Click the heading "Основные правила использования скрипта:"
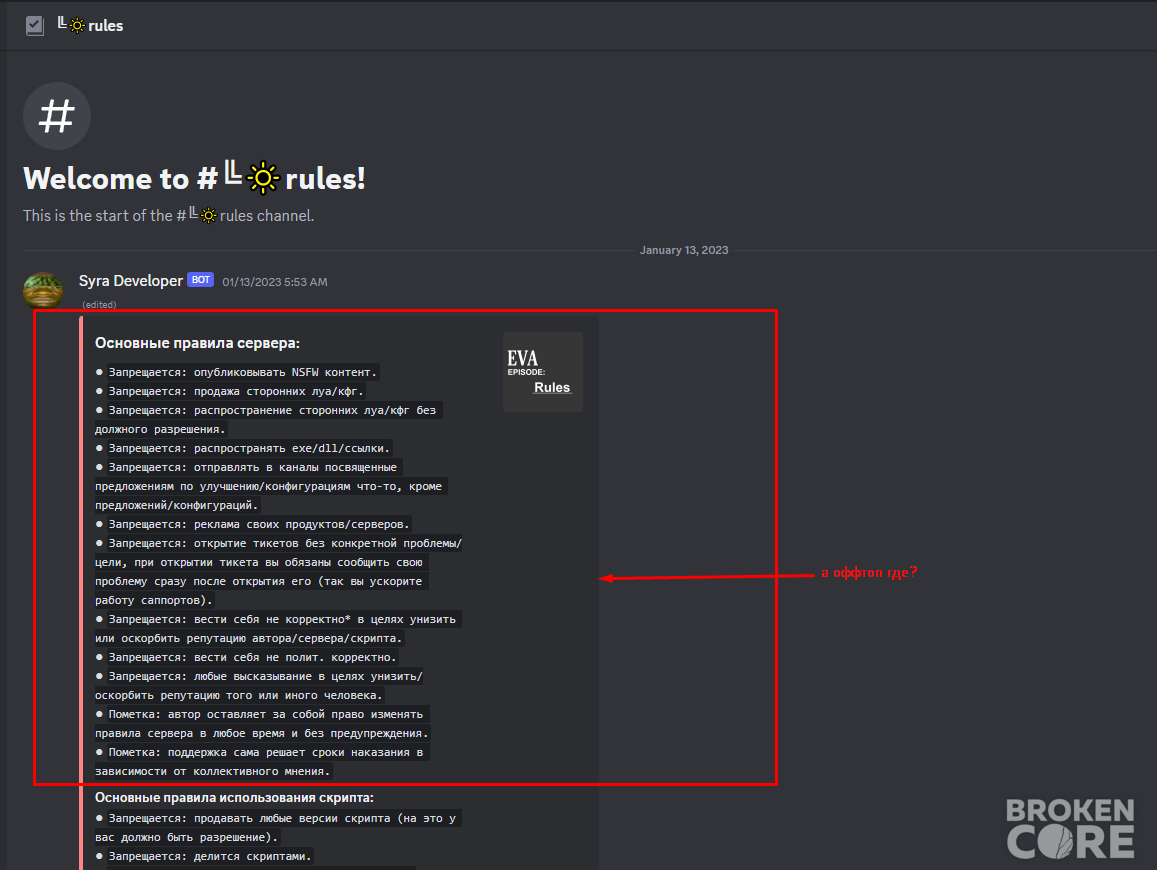The height and width of the screenshot is (870, 1157). pos(234,798)
